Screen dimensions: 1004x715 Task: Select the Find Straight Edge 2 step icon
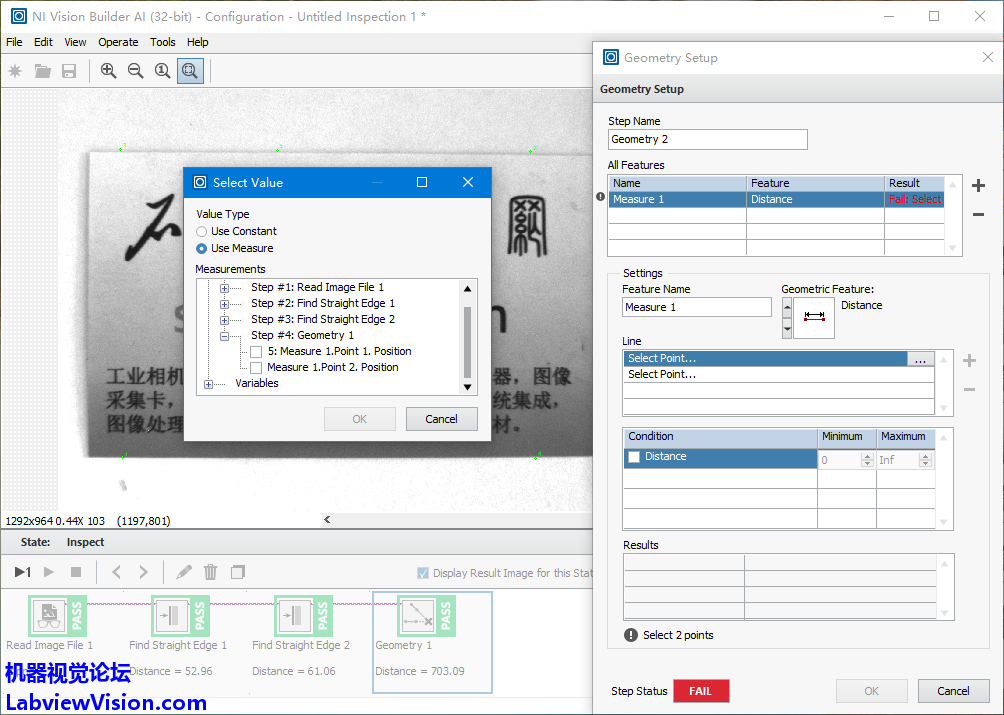click(x=304, y=615)
